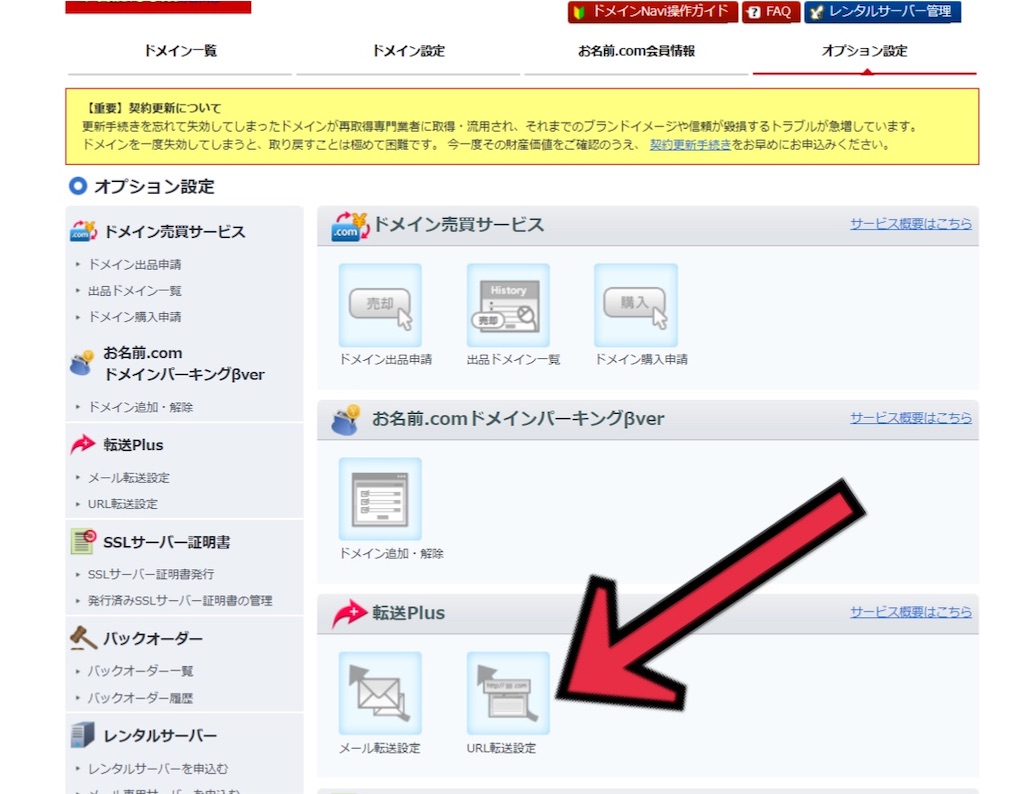
Task: Click the メール転送設定 caption under envelope icon
Action: (x=380, y=748)
